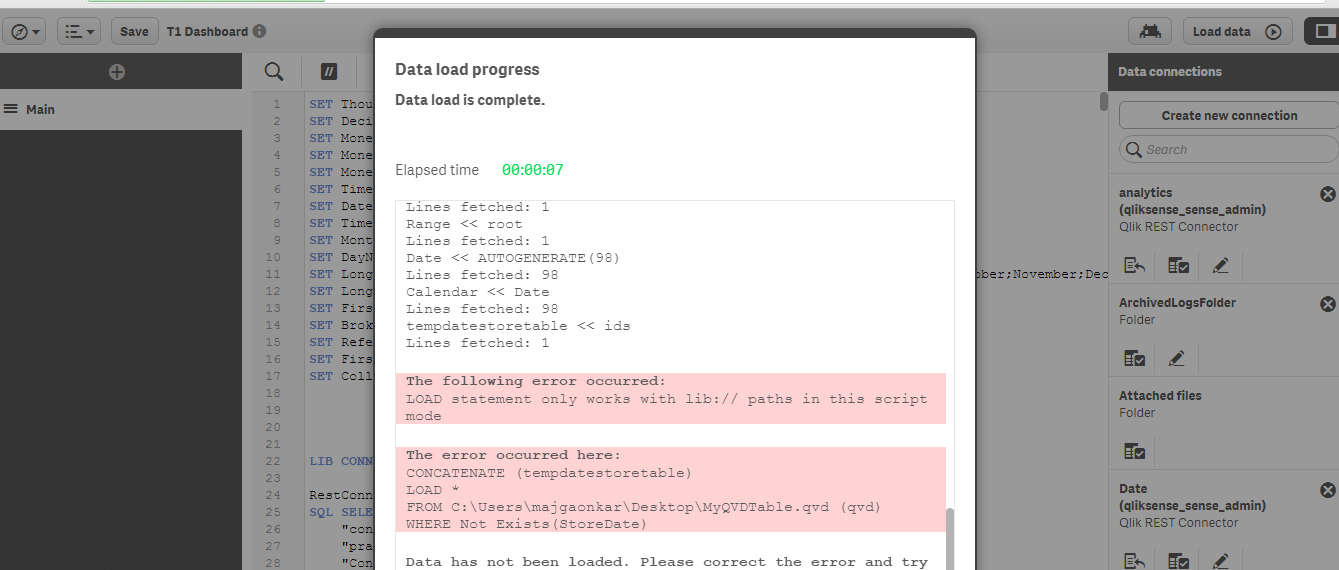Open the debug panel
The height and width of the screenshot is (570, 1339).
point(1149,31)
